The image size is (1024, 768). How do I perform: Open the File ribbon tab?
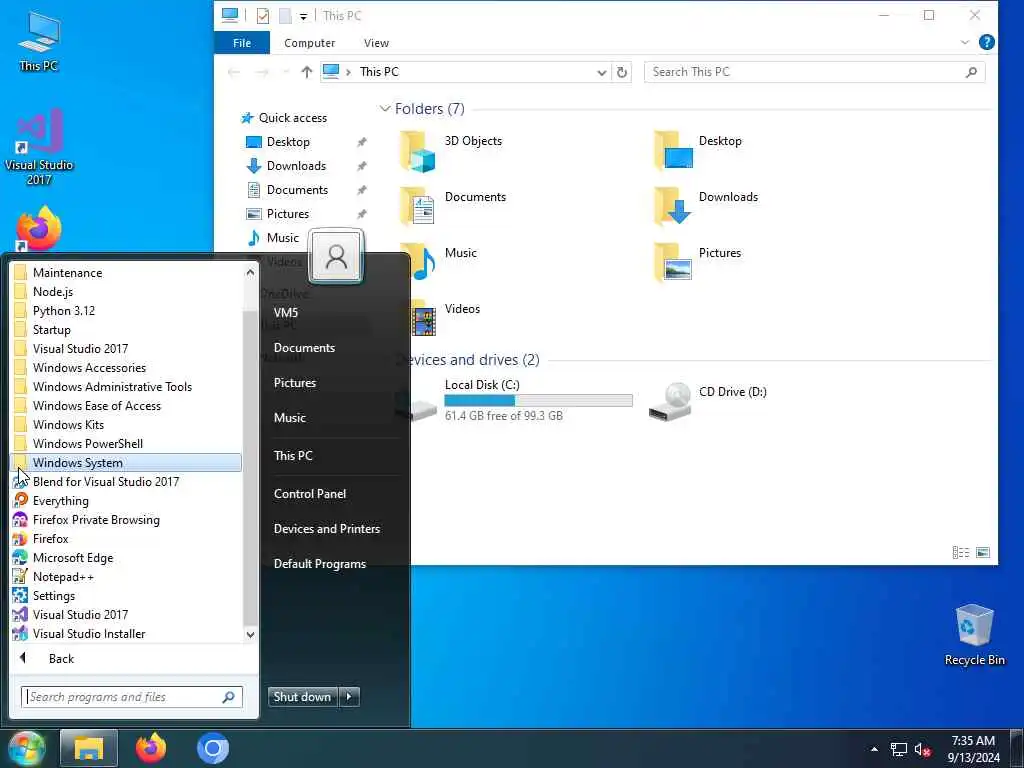(242, 43)
